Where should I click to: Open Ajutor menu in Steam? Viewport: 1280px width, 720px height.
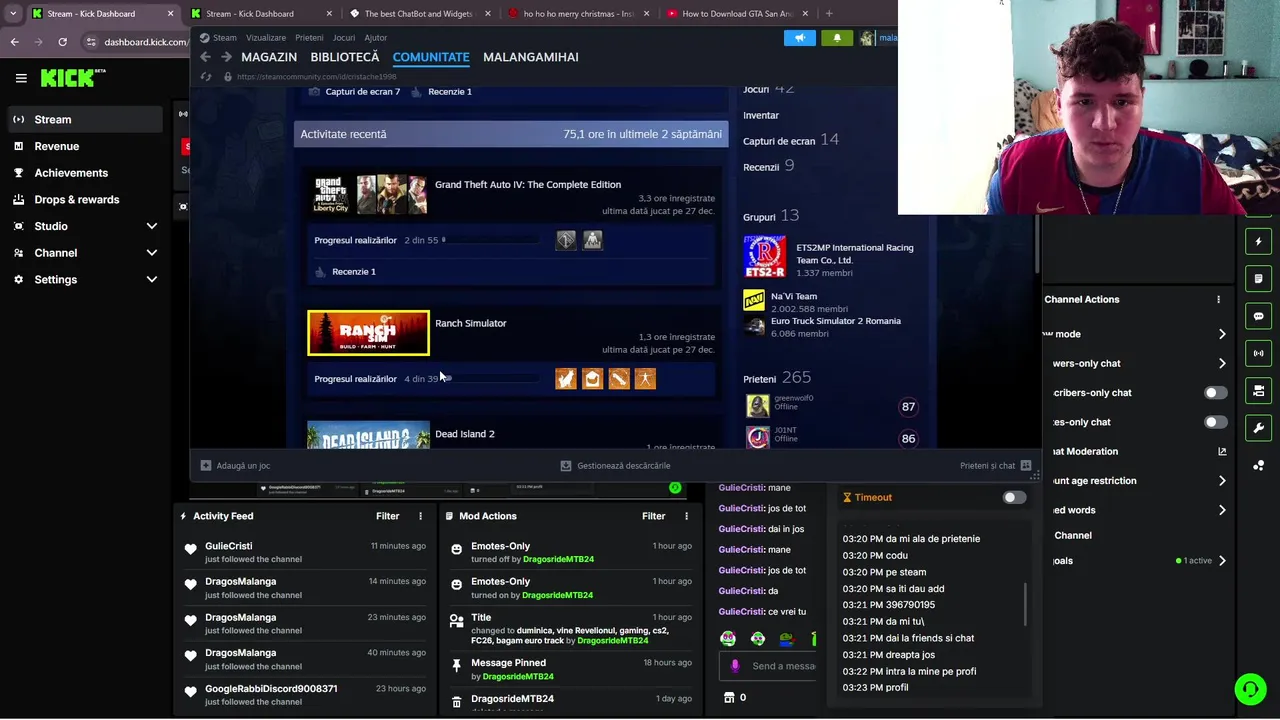[x=376, y=38]
